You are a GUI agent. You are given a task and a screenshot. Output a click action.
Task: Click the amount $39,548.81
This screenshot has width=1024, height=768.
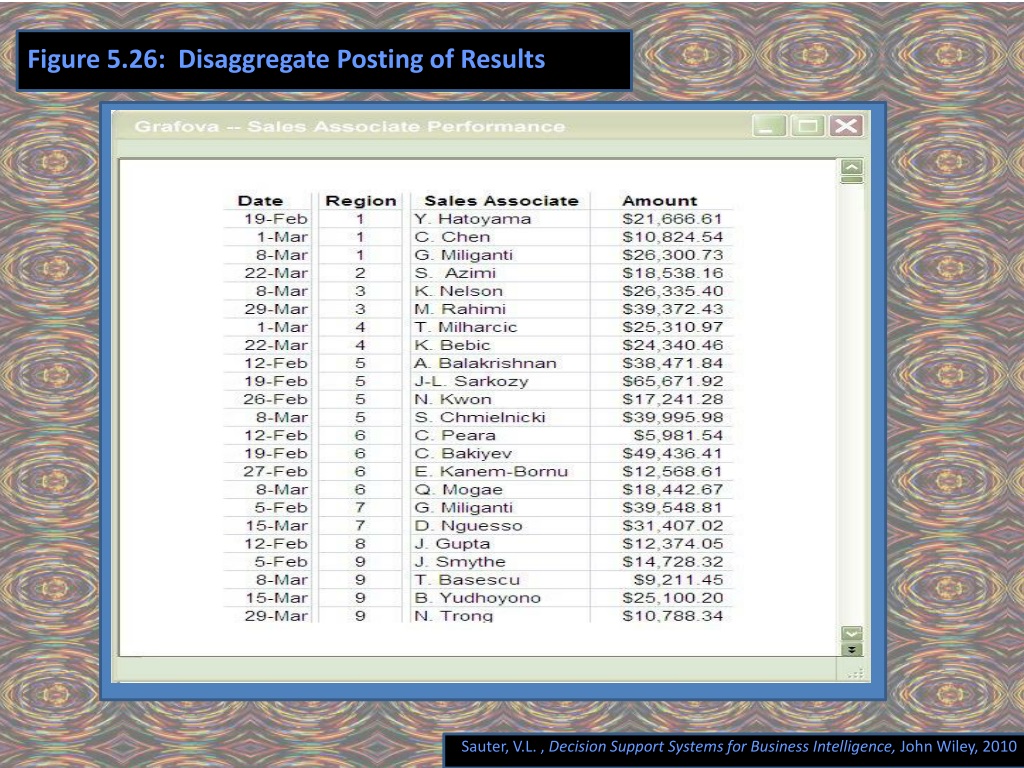672,507
